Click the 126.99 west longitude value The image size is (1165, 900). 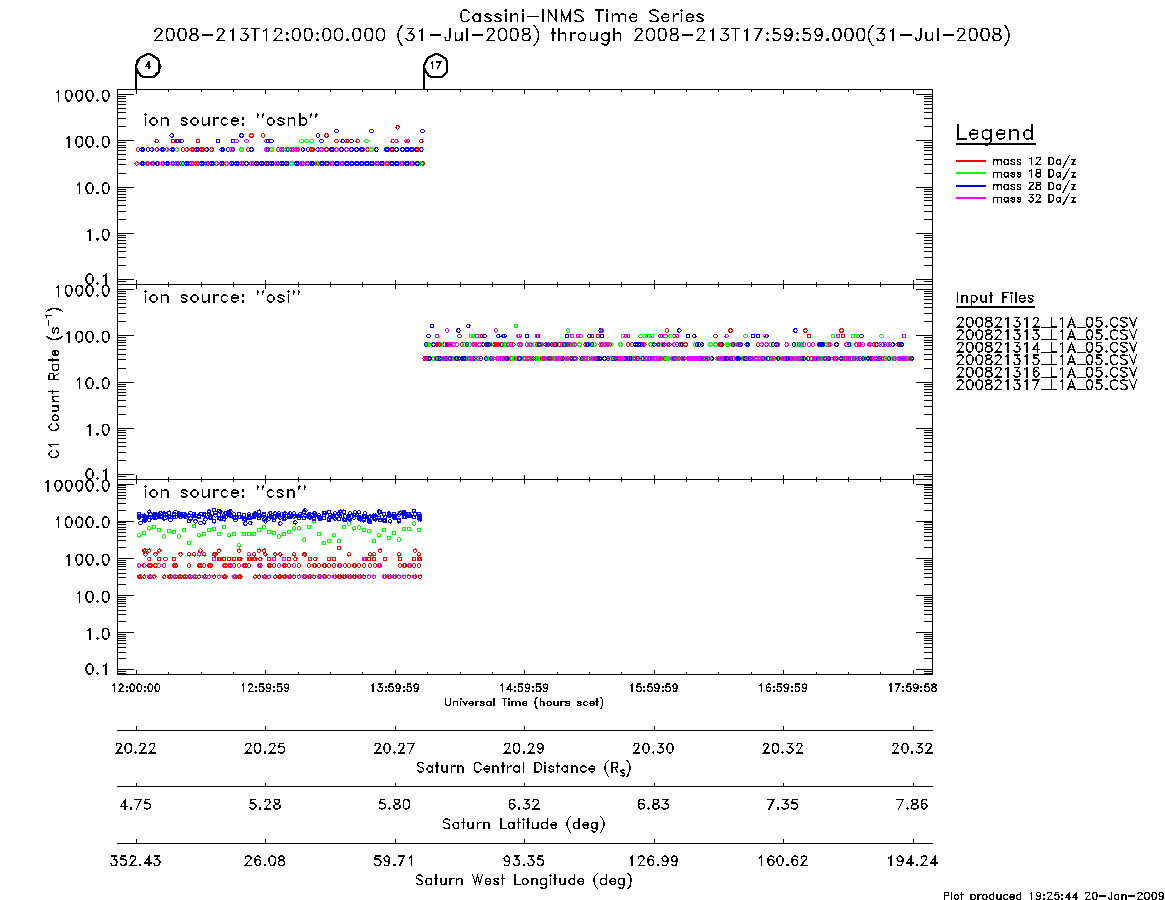[x=653, y=861]
